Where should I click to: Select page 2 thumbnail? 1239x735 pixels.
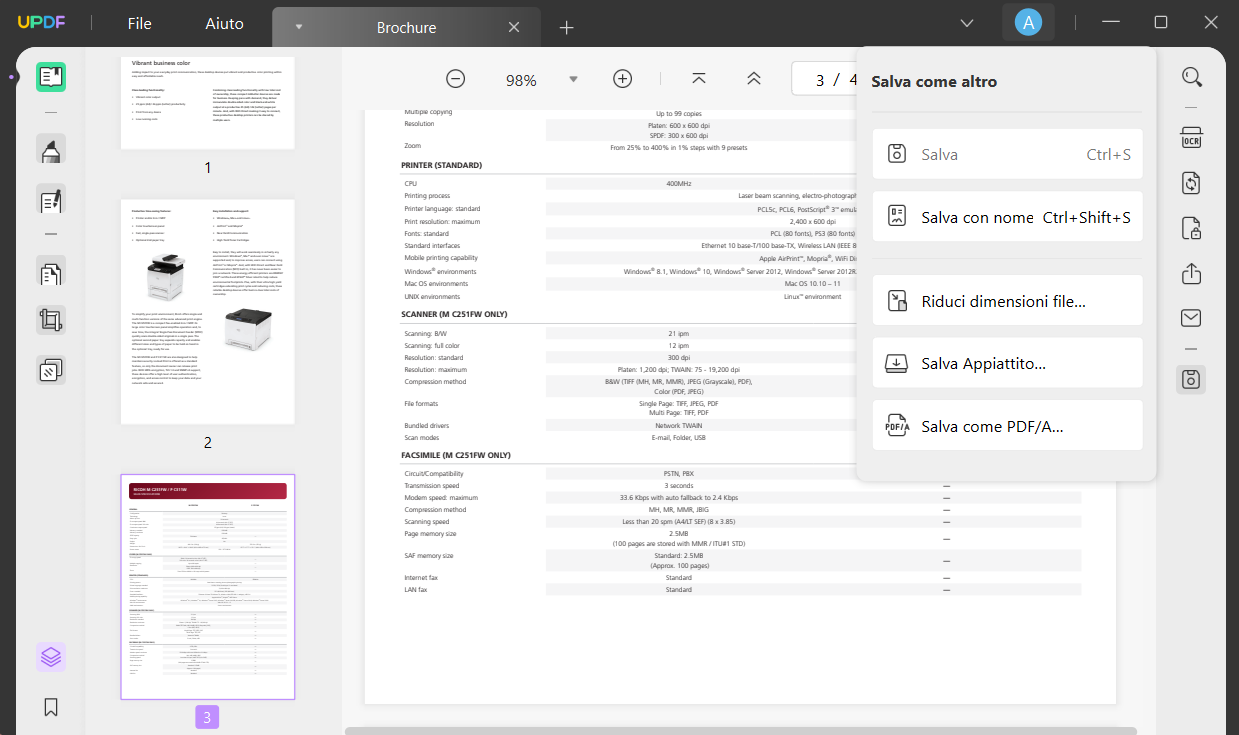click(x=208, y=312)
